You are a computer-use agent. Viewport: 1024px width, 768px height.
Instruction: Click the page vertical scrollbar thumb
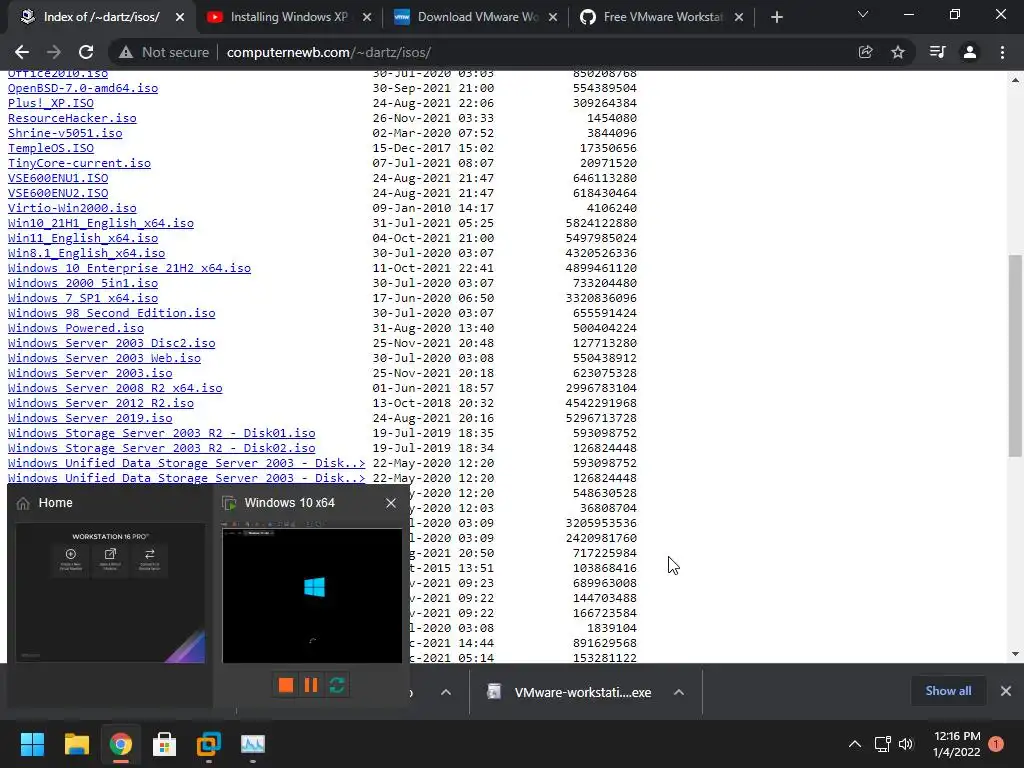point(1015,356)
